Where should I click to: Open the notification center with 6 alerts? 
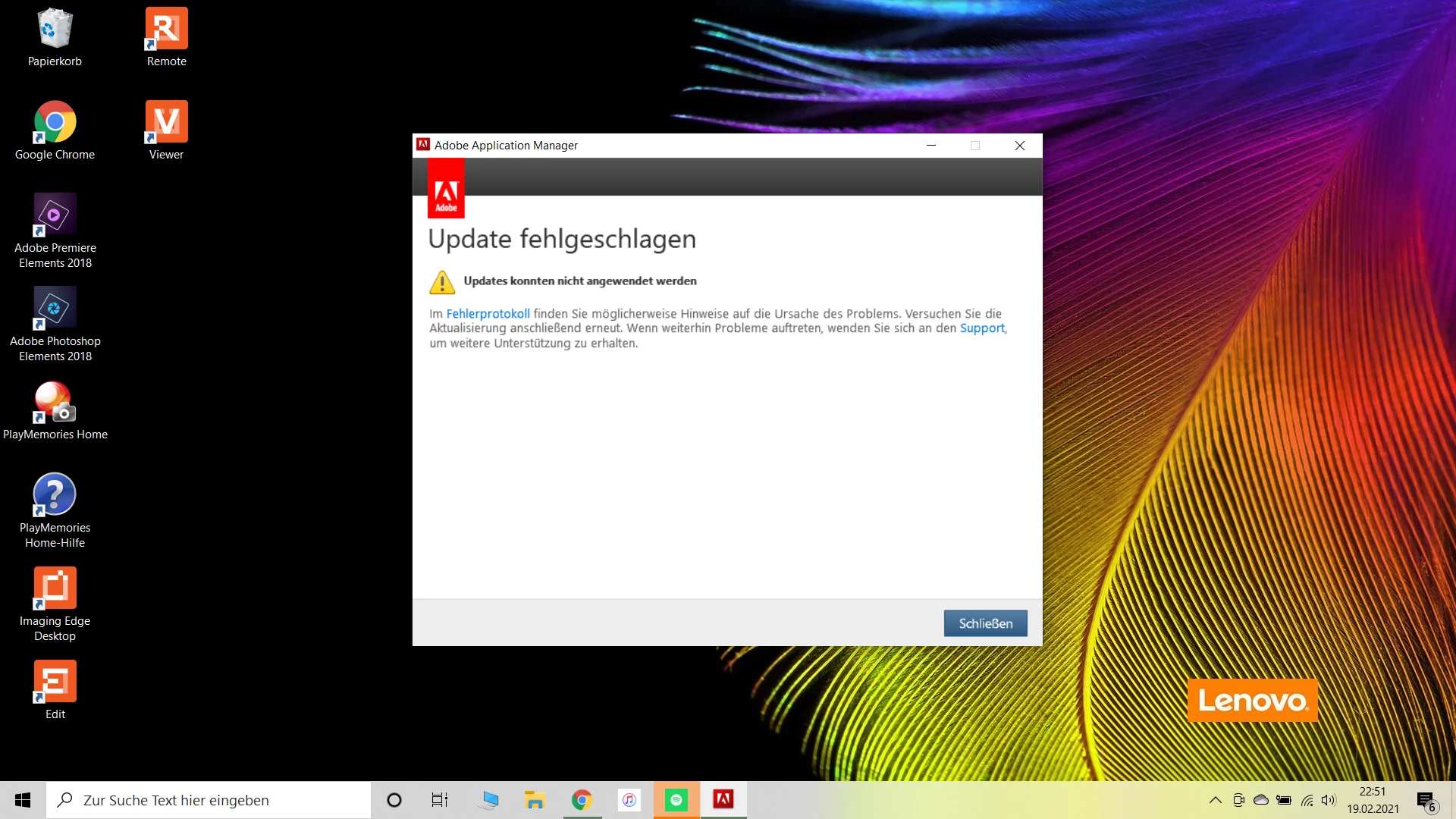(x=1426, y=801)
